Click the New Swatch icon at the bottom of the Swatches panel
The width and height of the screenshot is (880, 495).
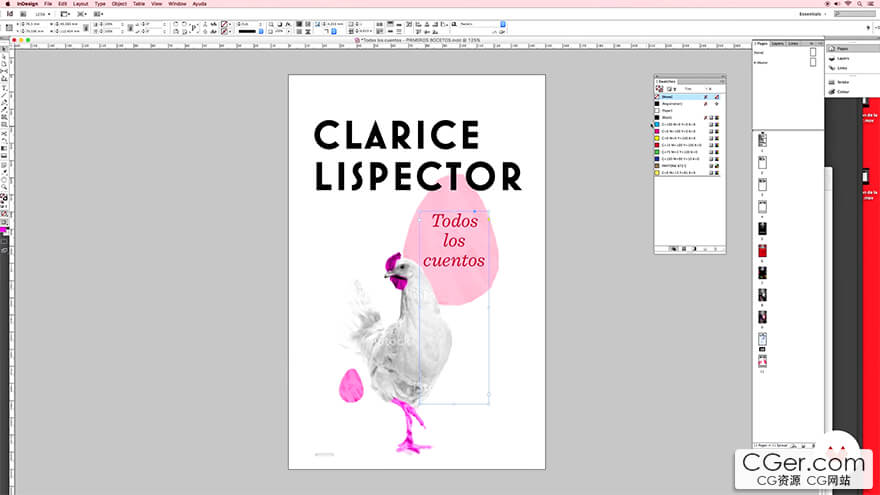[705, 249]
